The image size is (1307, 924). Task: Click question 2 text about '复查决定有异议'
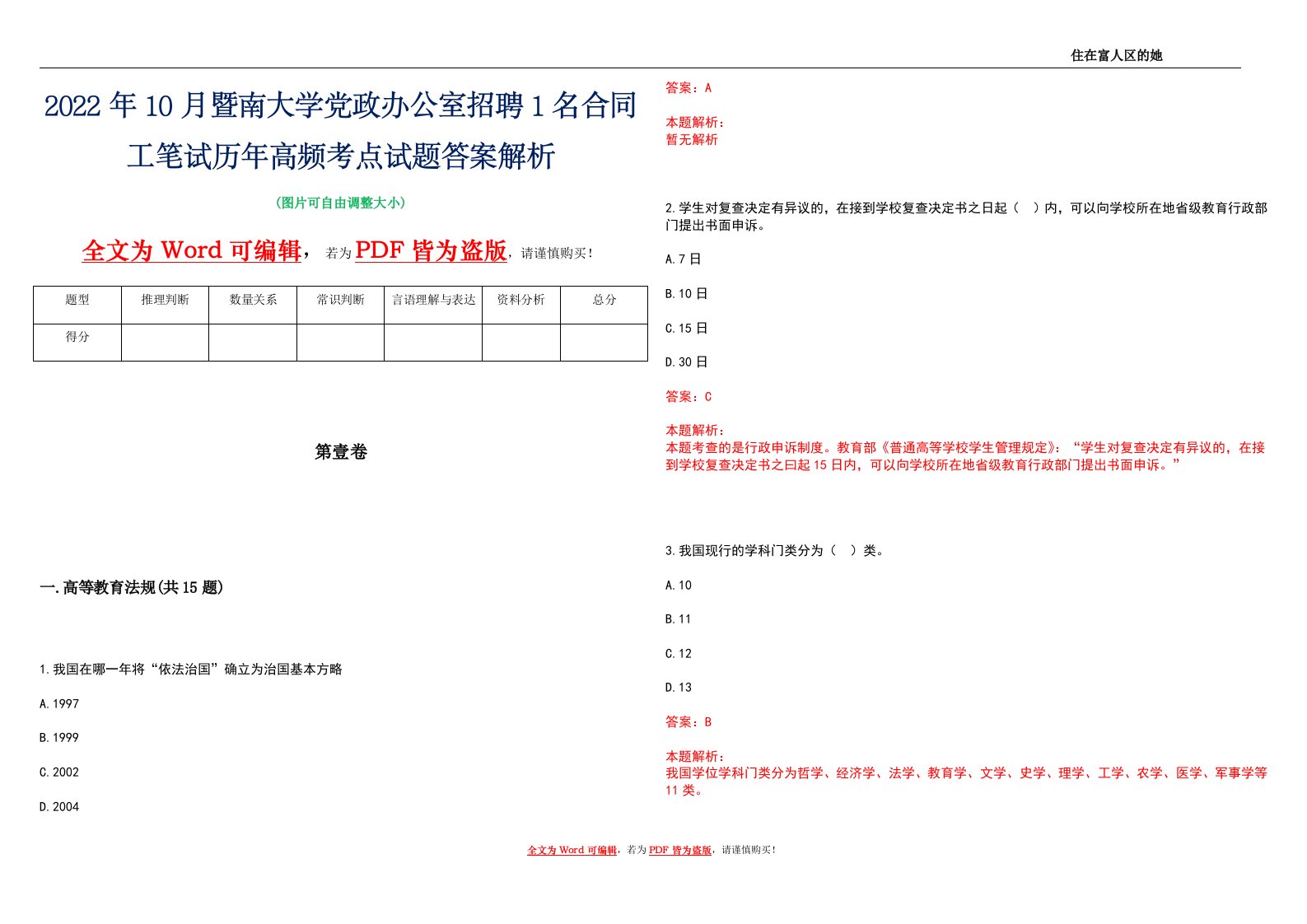(x=967, y=217)
